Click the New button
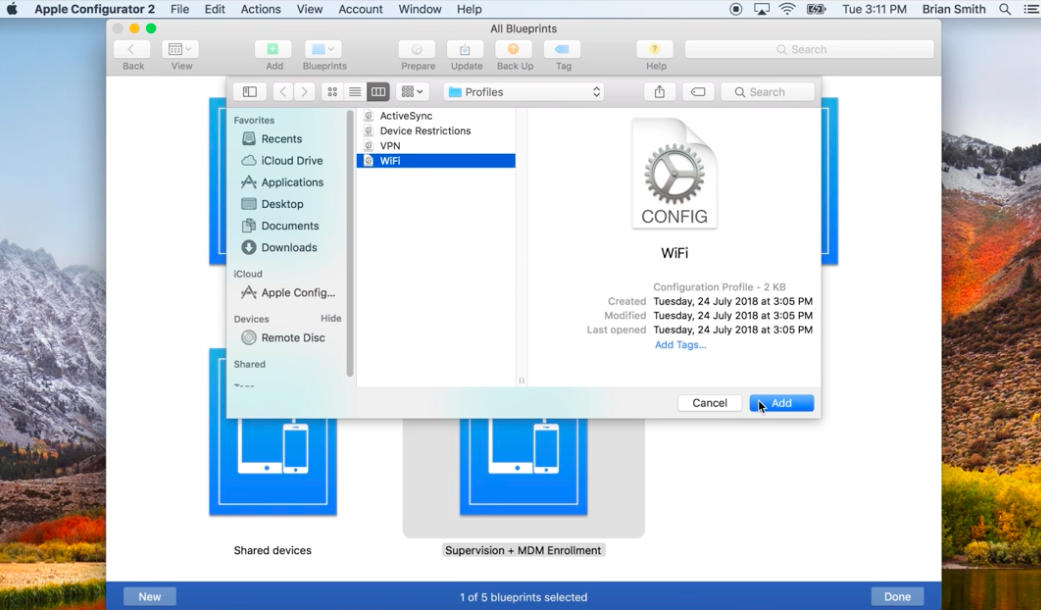Viewport: 1041px width, 610px height. pyautogui.click(x=149, y=597)
